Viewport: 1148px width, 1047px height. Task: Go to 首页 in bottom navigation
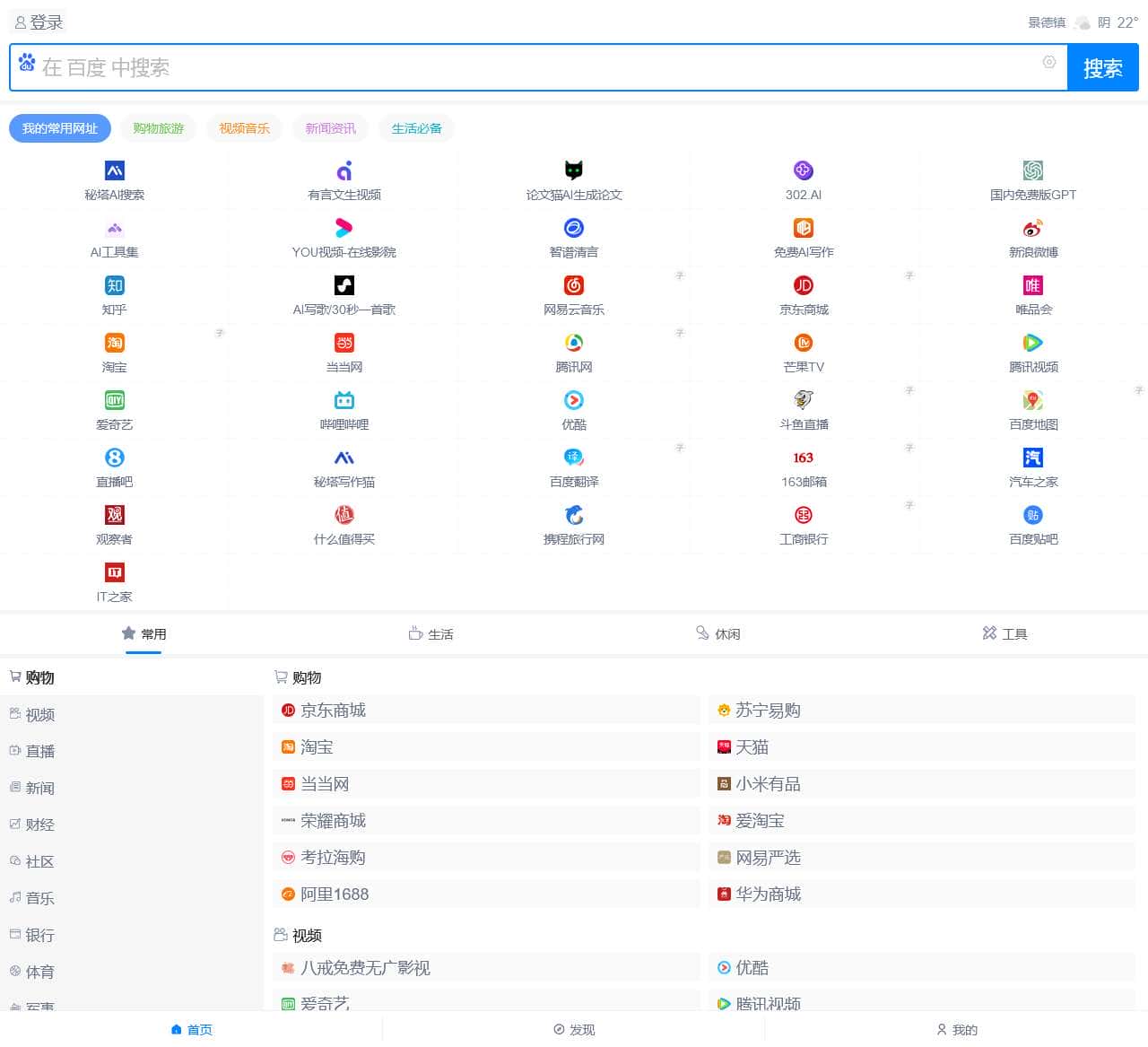pos(191,1030)
